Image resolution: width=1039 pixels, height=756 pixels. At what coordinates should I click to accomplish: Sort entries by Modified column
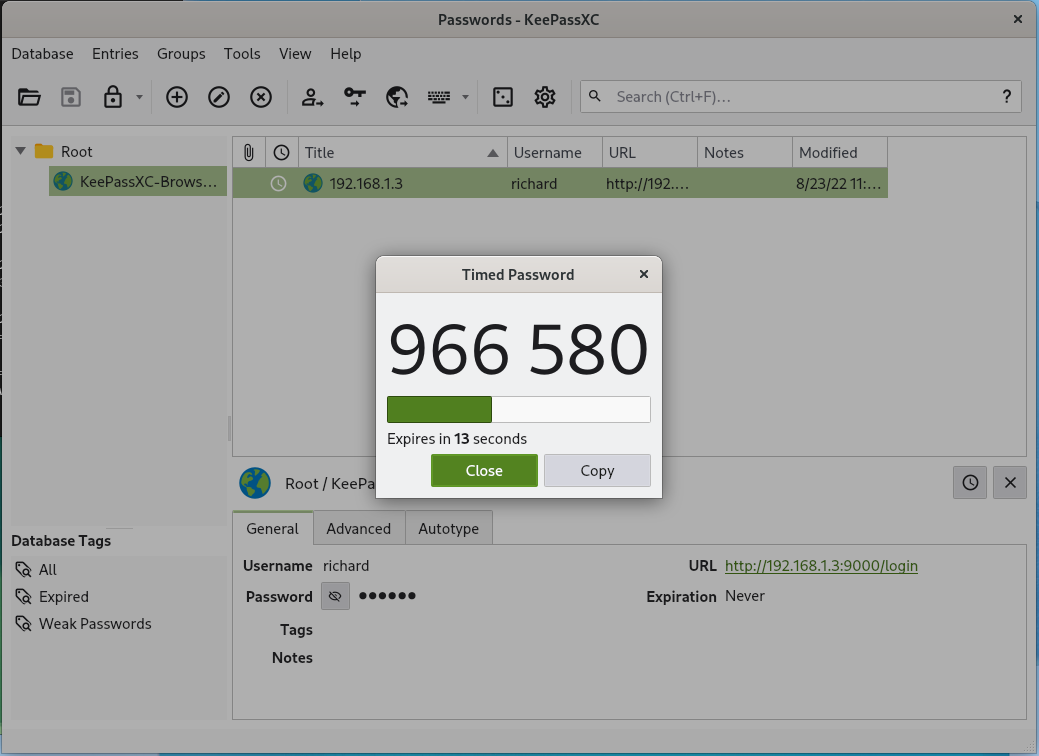(840, 152)
